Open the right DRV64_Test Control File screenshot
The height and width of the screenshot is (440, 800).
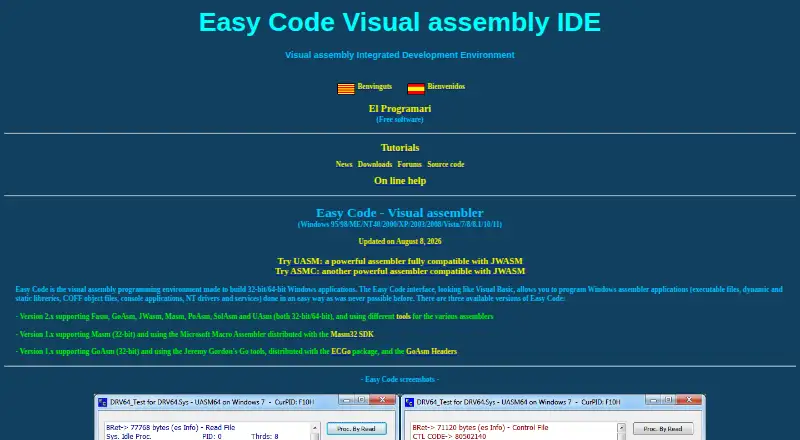[554, 417]
